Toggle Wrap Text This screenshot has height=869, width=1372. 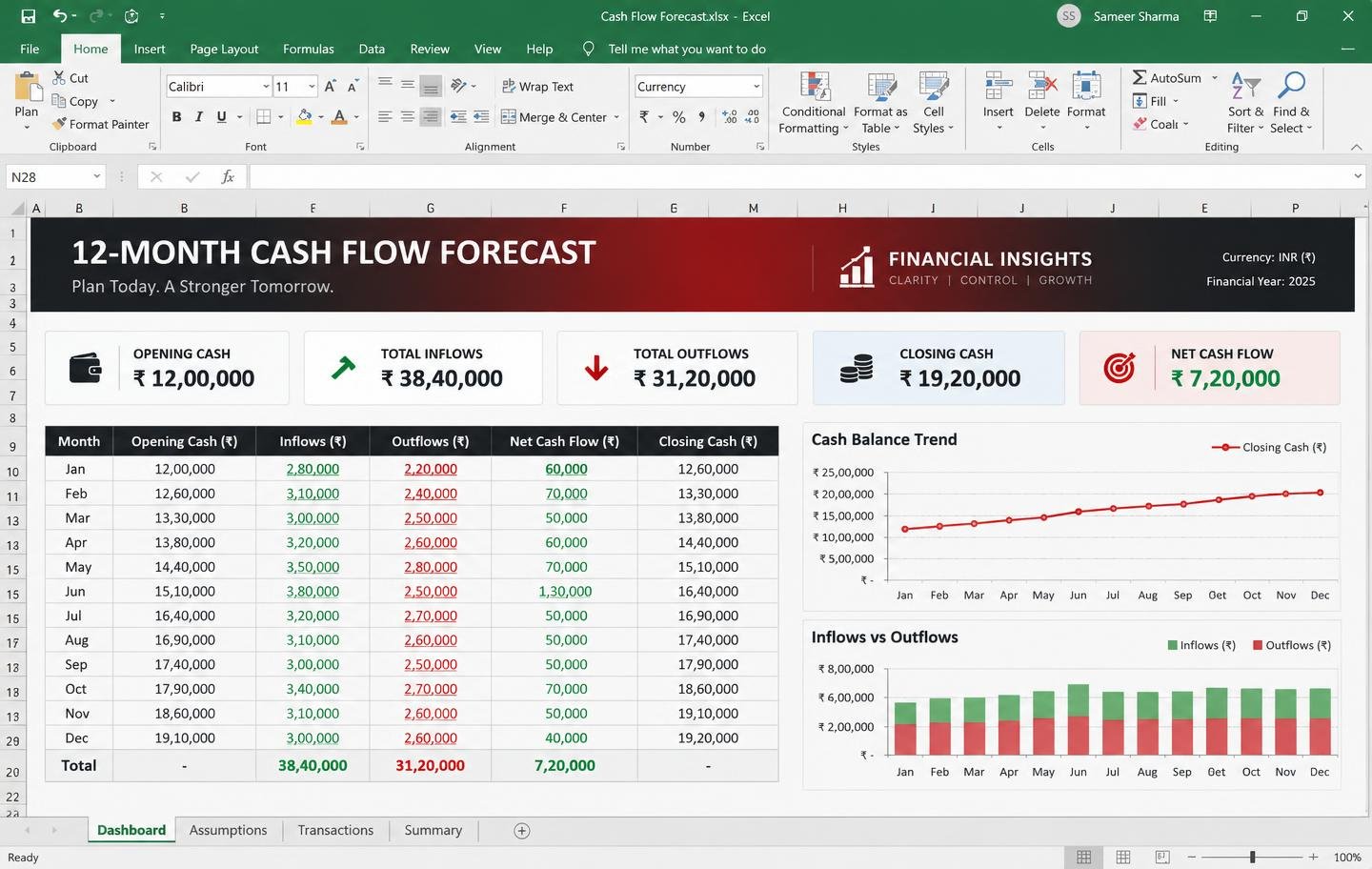(537, 87)
